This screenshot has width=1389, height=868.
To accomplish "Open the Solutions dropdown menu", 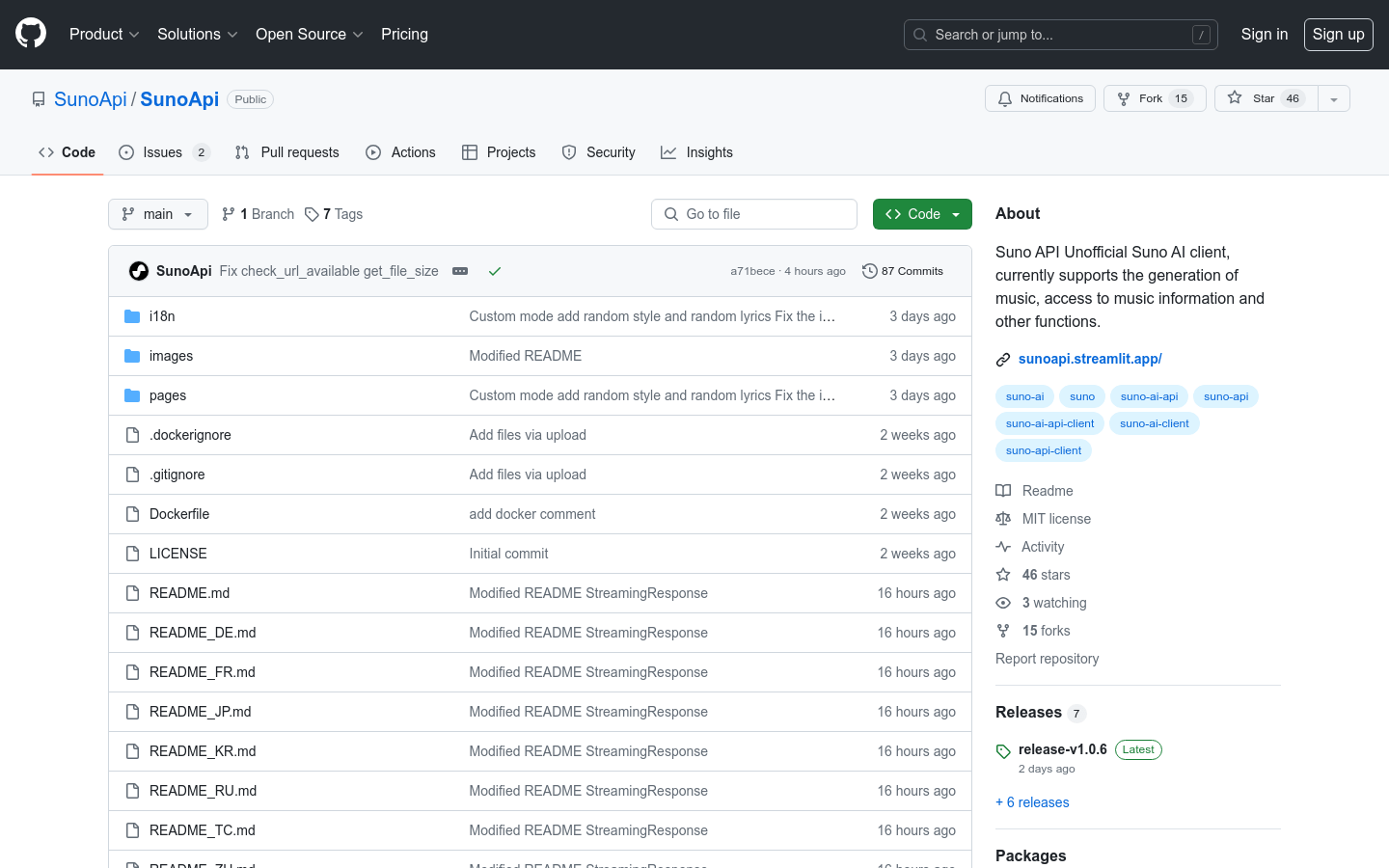I will 197,34.
